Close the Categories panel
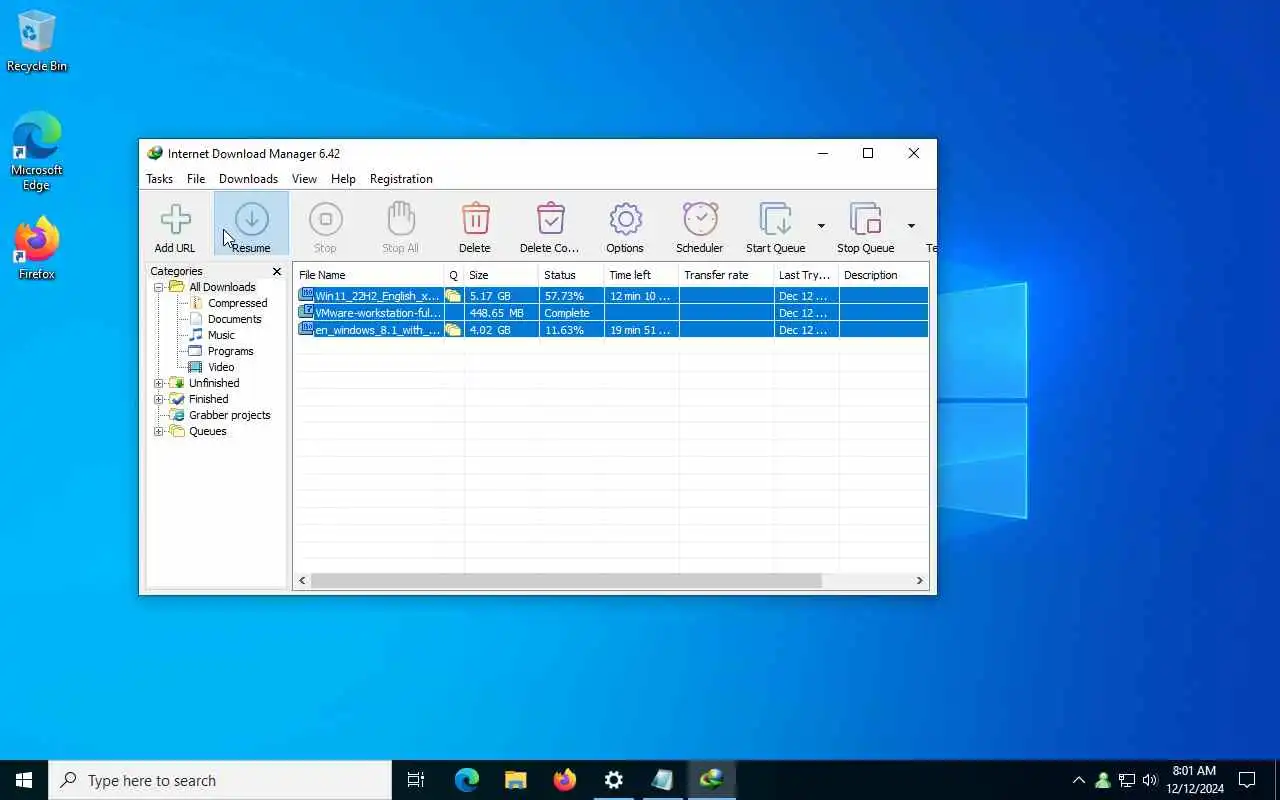Viewport: 1280px width, 800px height. (277, 271)
